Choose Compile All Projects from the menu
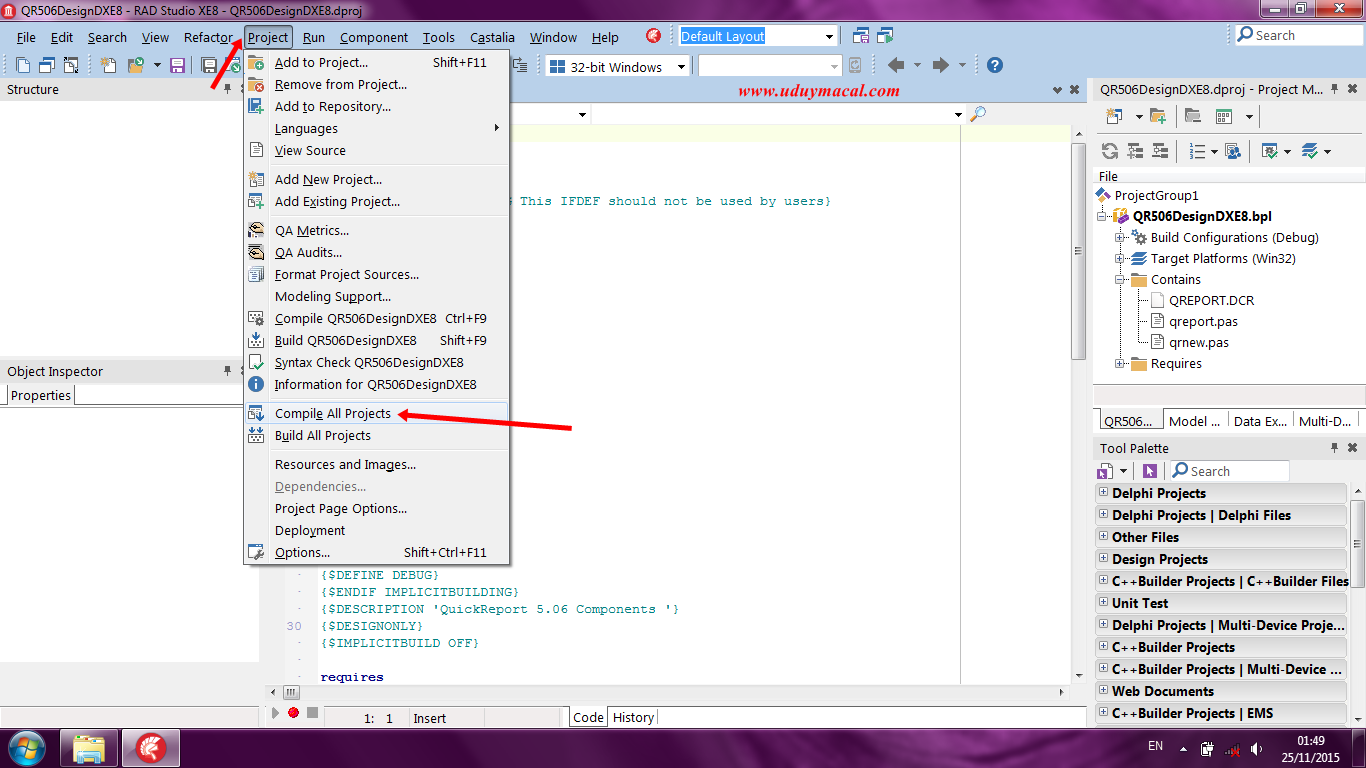 point(376,413)
